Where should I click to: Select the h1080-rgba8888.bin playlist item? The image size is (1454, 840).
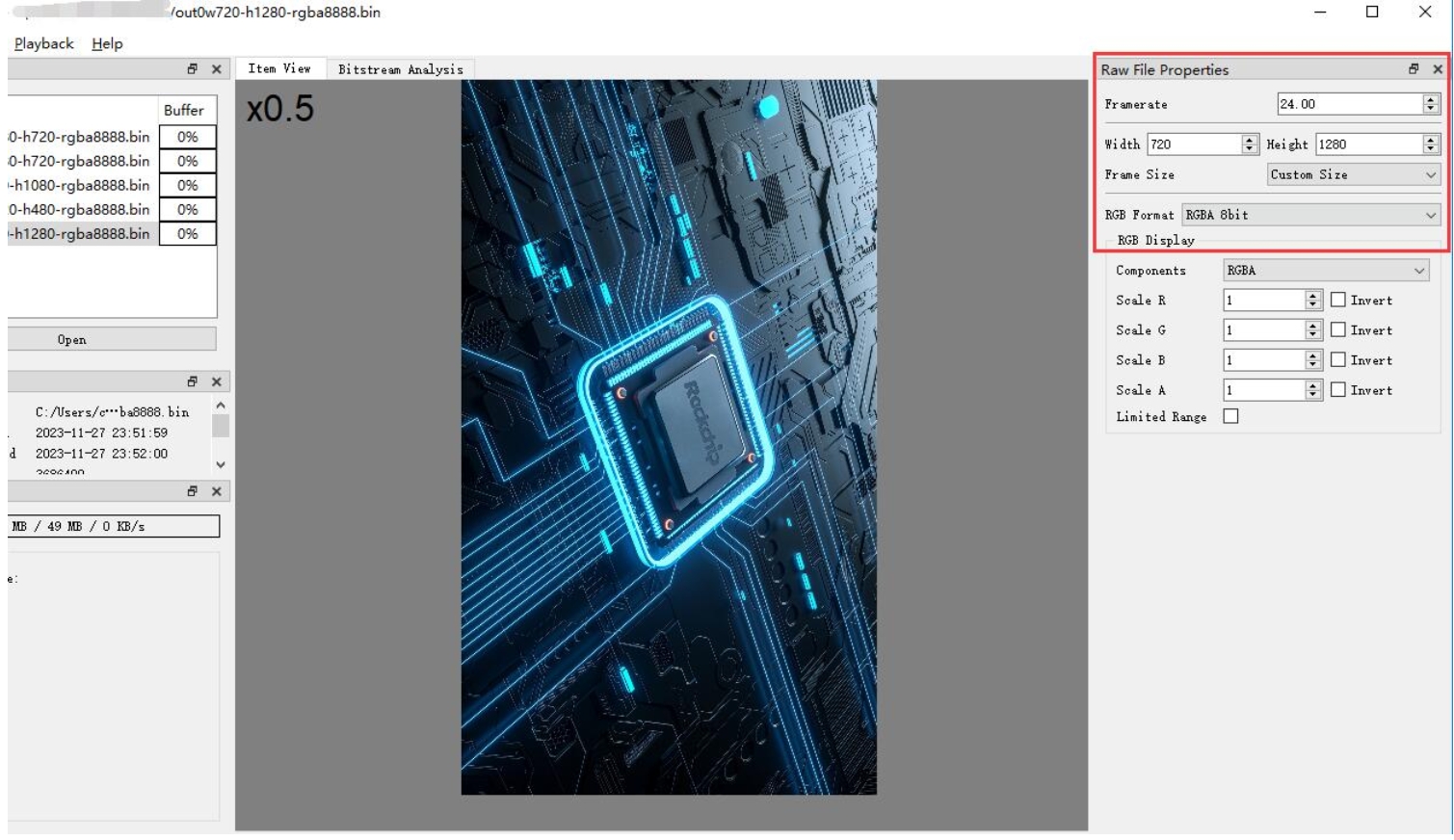pos(82,185)
